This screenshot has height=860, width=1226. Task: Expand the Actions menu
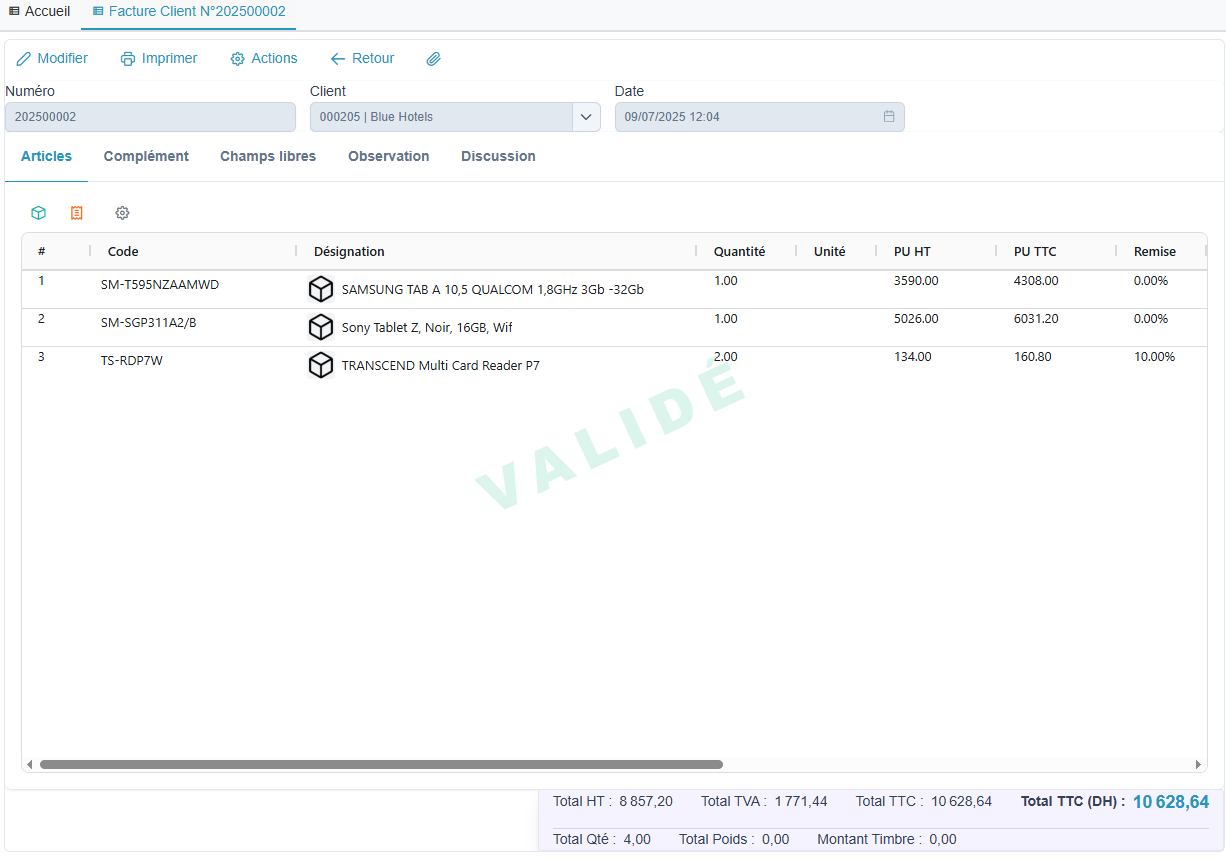[x=264, y=58]
